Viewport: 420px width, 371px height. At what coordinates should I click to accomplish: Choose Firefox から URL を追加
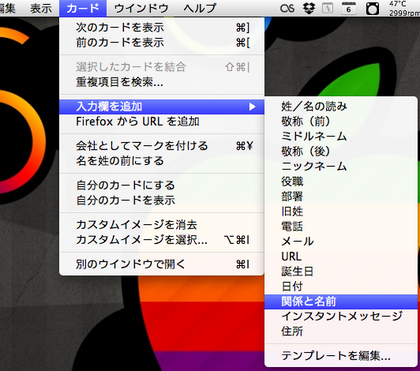(x=162, y=122)
